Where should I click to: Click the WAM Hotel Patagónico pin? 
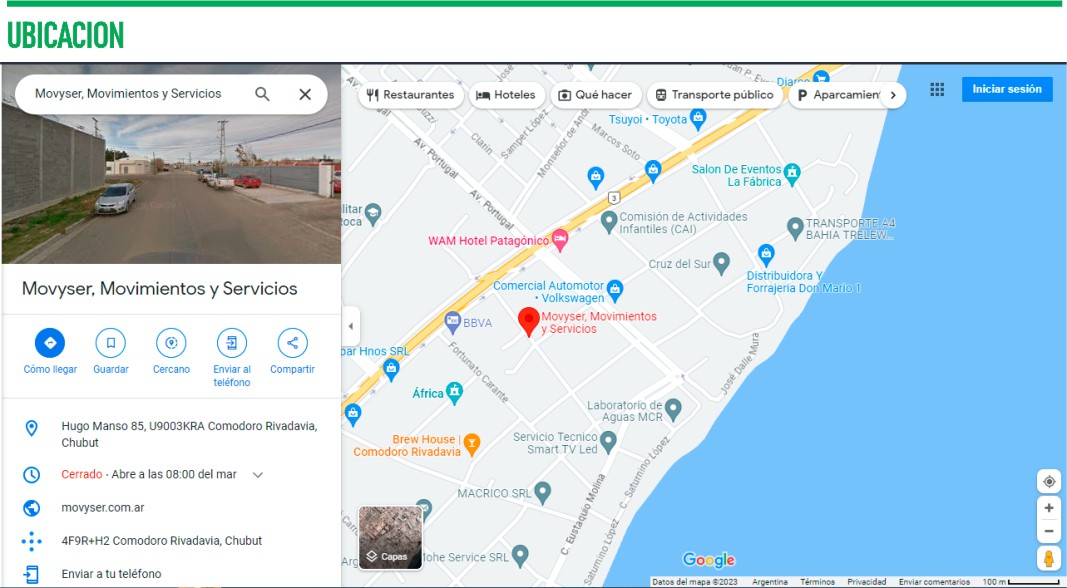click(x=559, y=240)
